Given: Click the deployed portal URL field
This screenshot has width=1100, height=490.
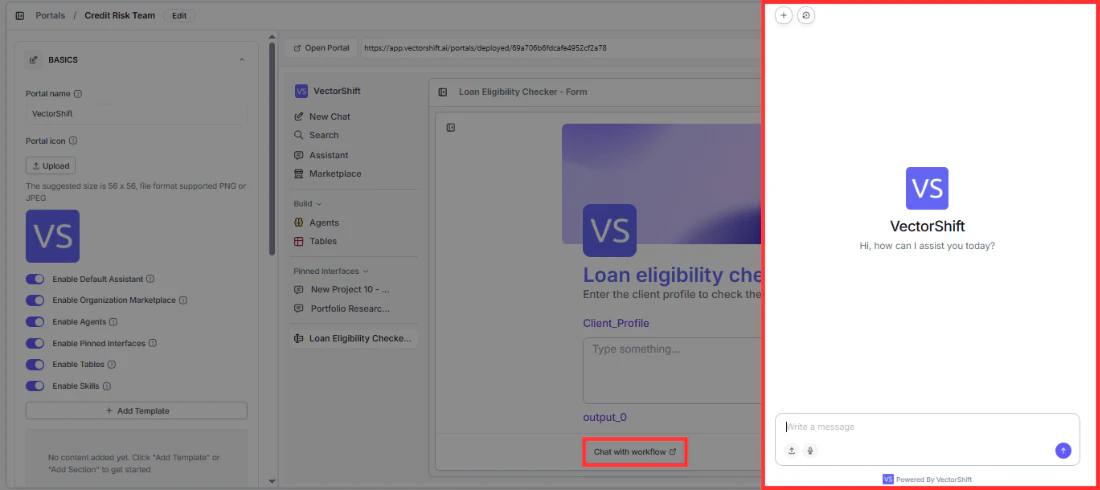Looking at the screenshot, I should [x=561, y=48].
